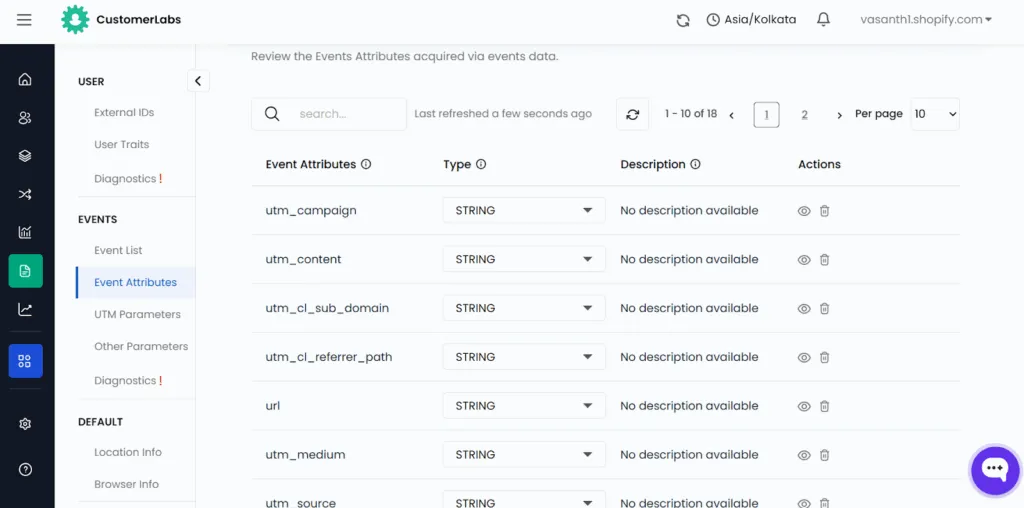Select page 1 in pagination
The width and height of the screenshot is (1024, 508).
[x=767, y=115]
